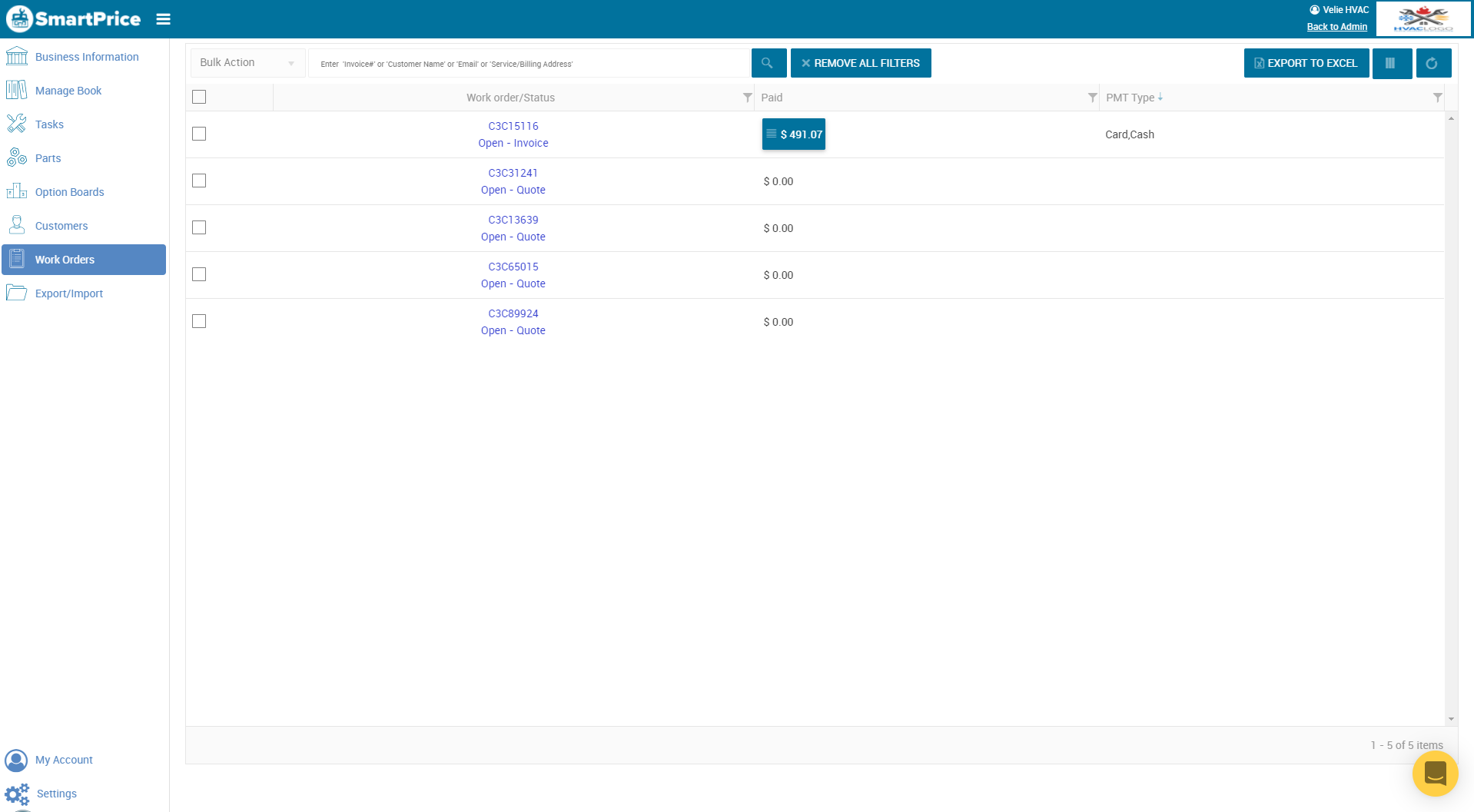Click the Back to Admin link
The width and height of the screenshot is (1474, 812).
1336,26
